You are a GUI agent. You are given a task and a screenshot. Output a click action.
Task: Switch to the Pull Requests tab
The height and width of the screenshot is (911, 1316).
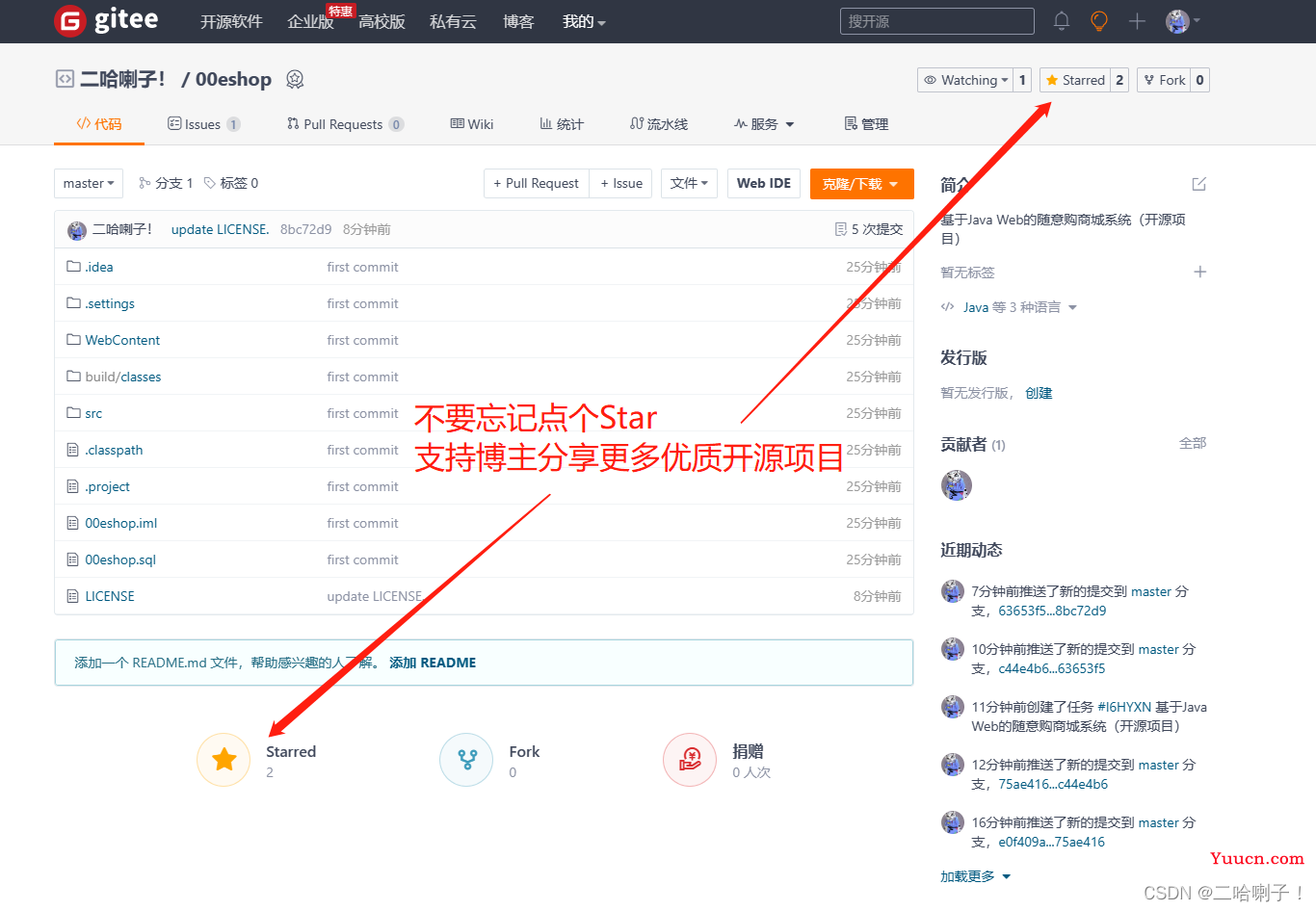(345, 124)
